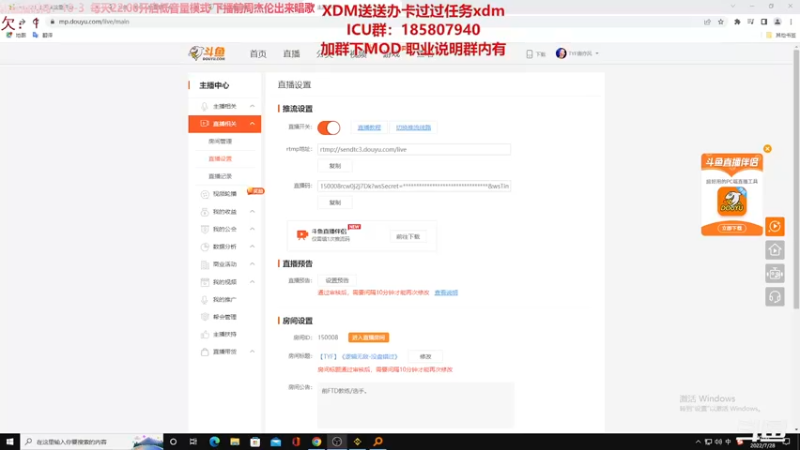Viewport: 800px width, 450px height.
Task: Click the 商业活动 sidebar icon
Action: click(205, 264)
